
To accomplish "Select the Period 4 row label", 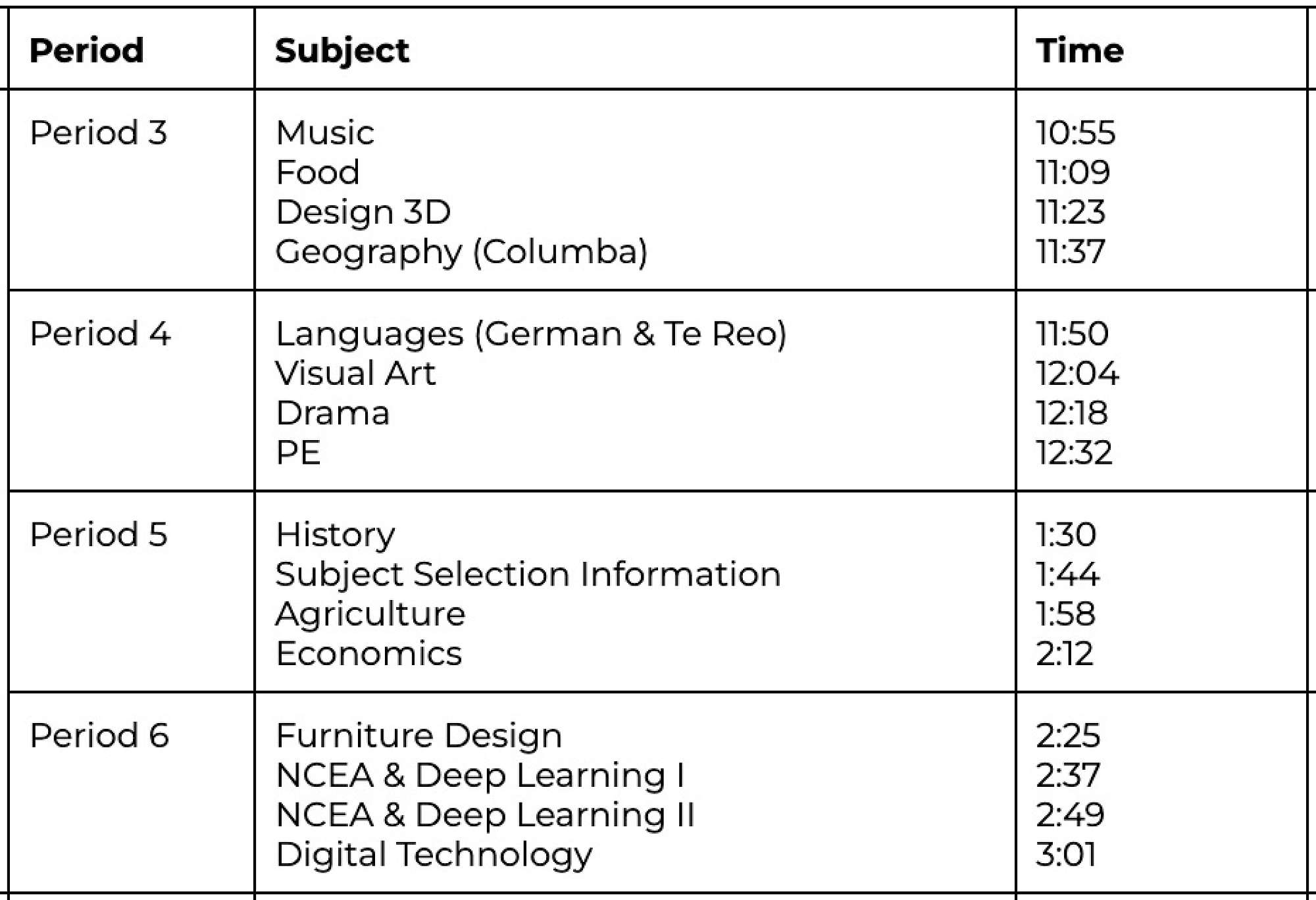I will point(100,333).
